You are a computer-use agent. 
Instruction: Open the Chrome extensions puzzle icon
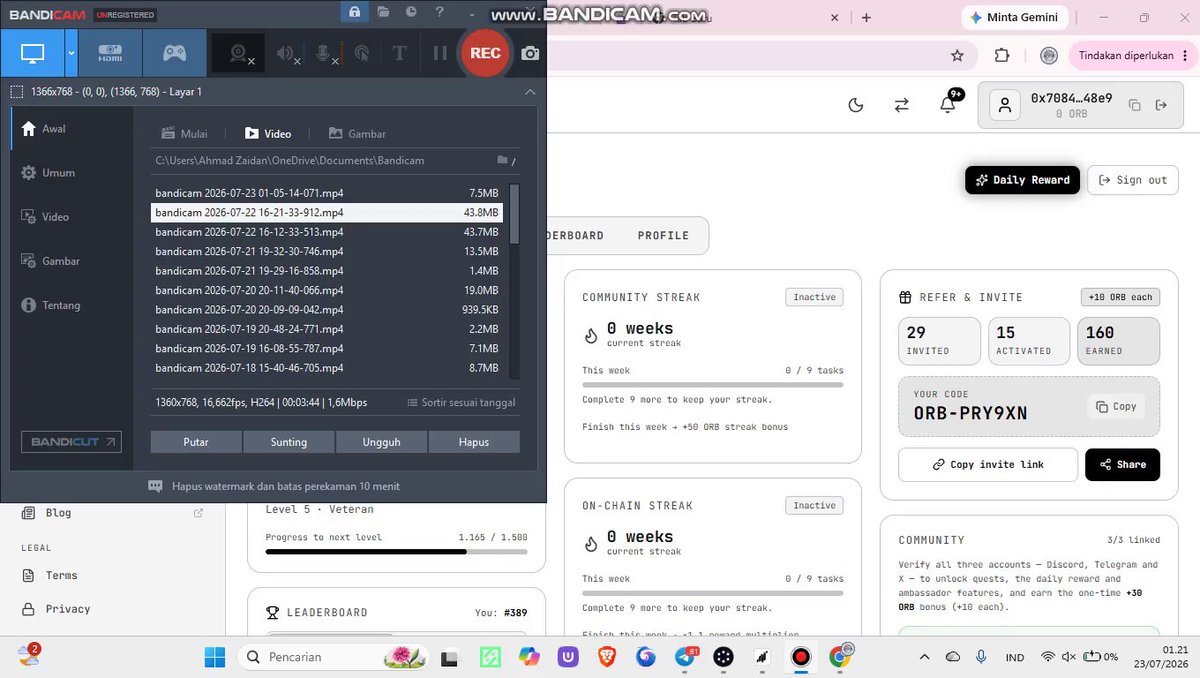[x=1002, y=56]
